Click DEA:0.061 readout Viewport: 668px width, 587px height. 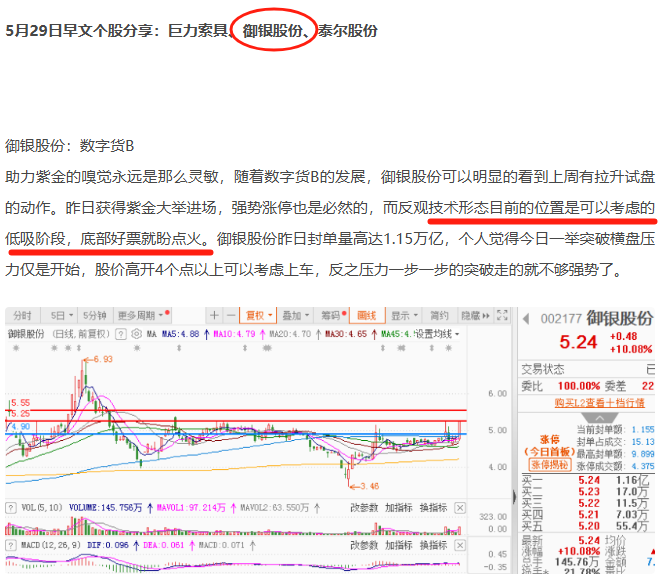(164, 545)
